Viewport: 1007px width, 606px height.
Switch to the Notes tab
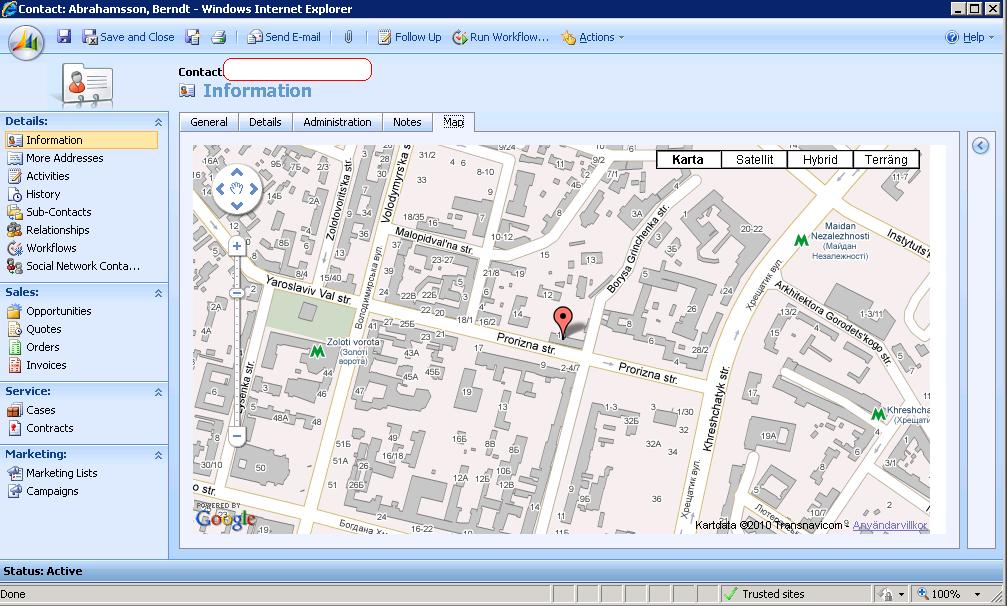pos(407,122)
